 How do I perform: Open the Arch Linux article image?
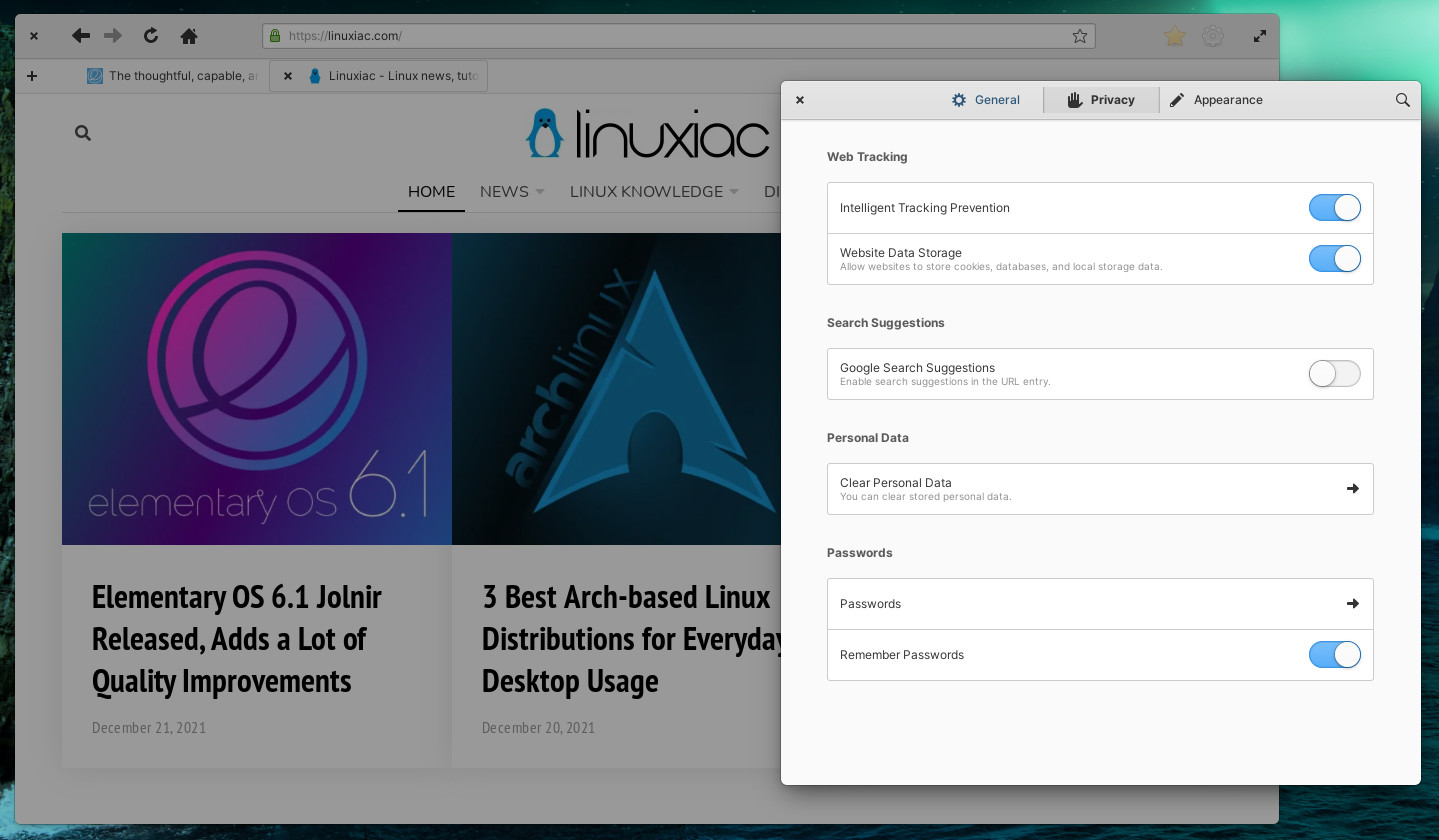click(x=616, y=389)
